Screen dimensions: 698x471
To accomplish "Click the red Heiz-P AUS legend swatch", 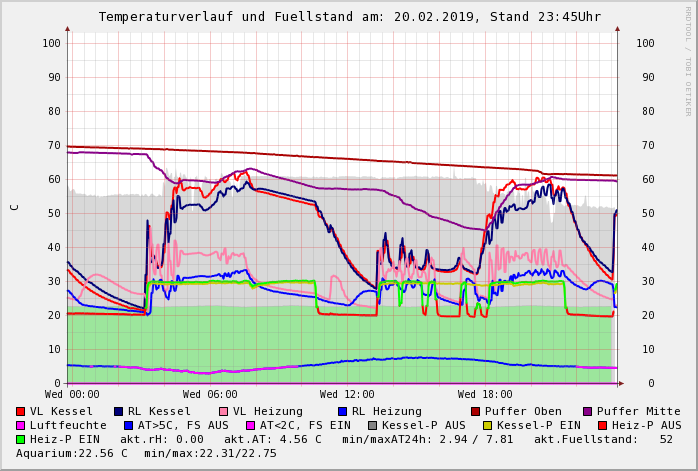I will pos(602,425).
